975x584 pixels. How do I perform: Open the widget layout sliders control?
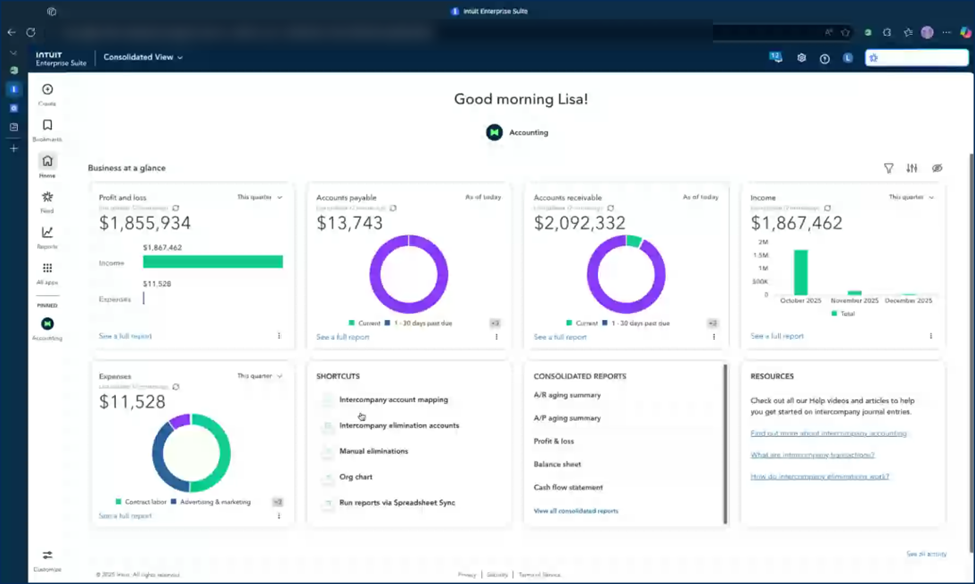point(912,168)
